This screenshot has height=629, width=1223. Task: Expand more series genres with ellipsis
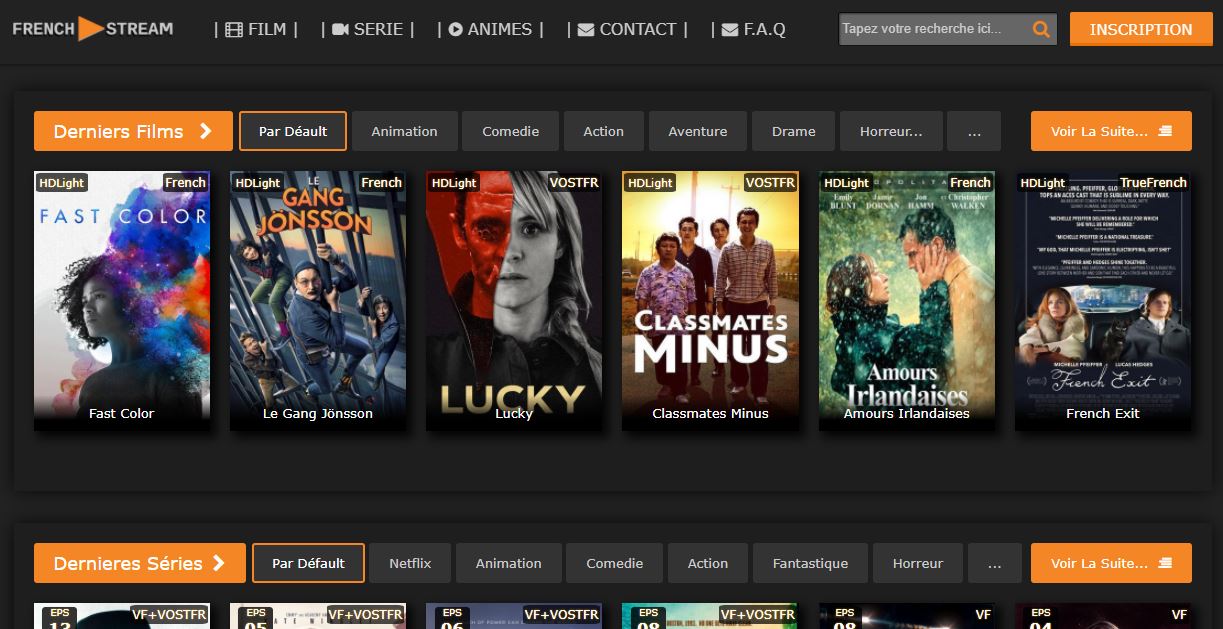tap(994, 563)
